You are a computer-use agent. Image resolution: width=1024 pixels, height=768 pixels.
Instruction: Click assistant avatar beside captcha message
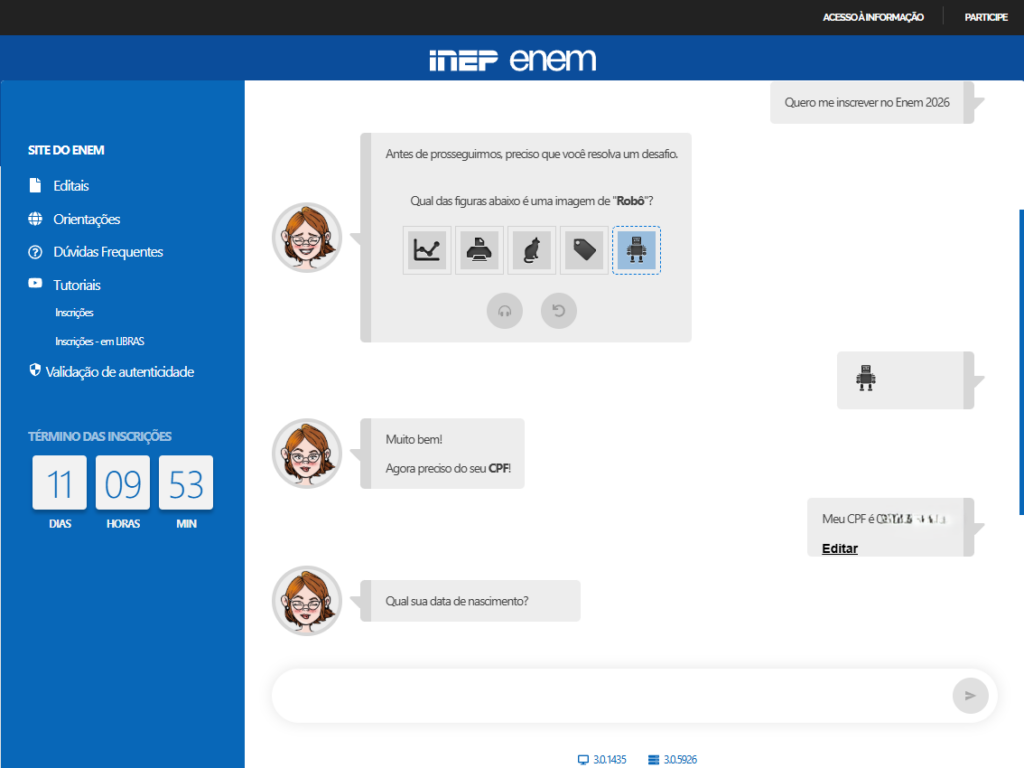pos(307,238)
